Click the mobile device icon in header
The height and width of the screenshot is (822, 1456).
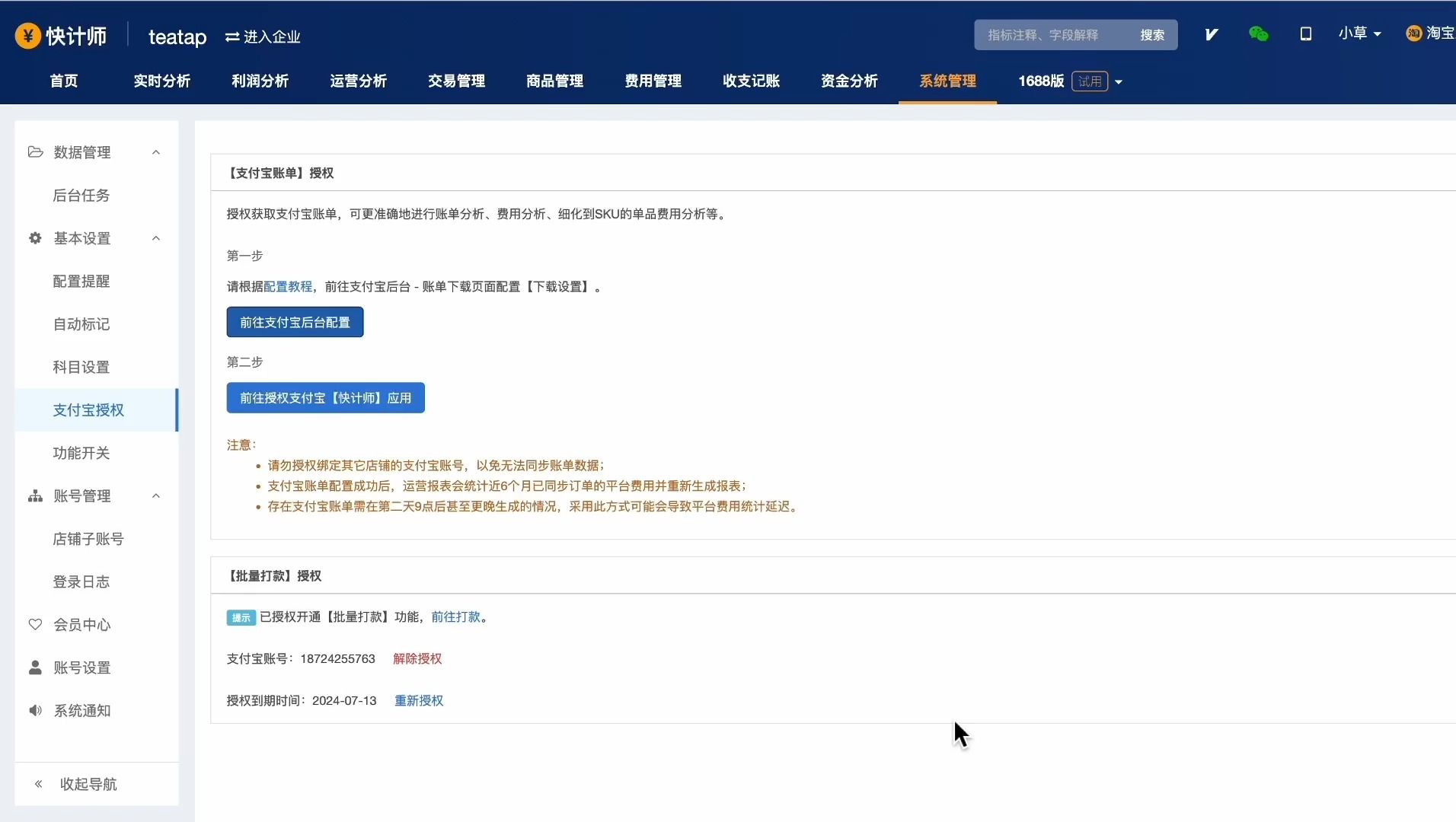(1306, 34)
